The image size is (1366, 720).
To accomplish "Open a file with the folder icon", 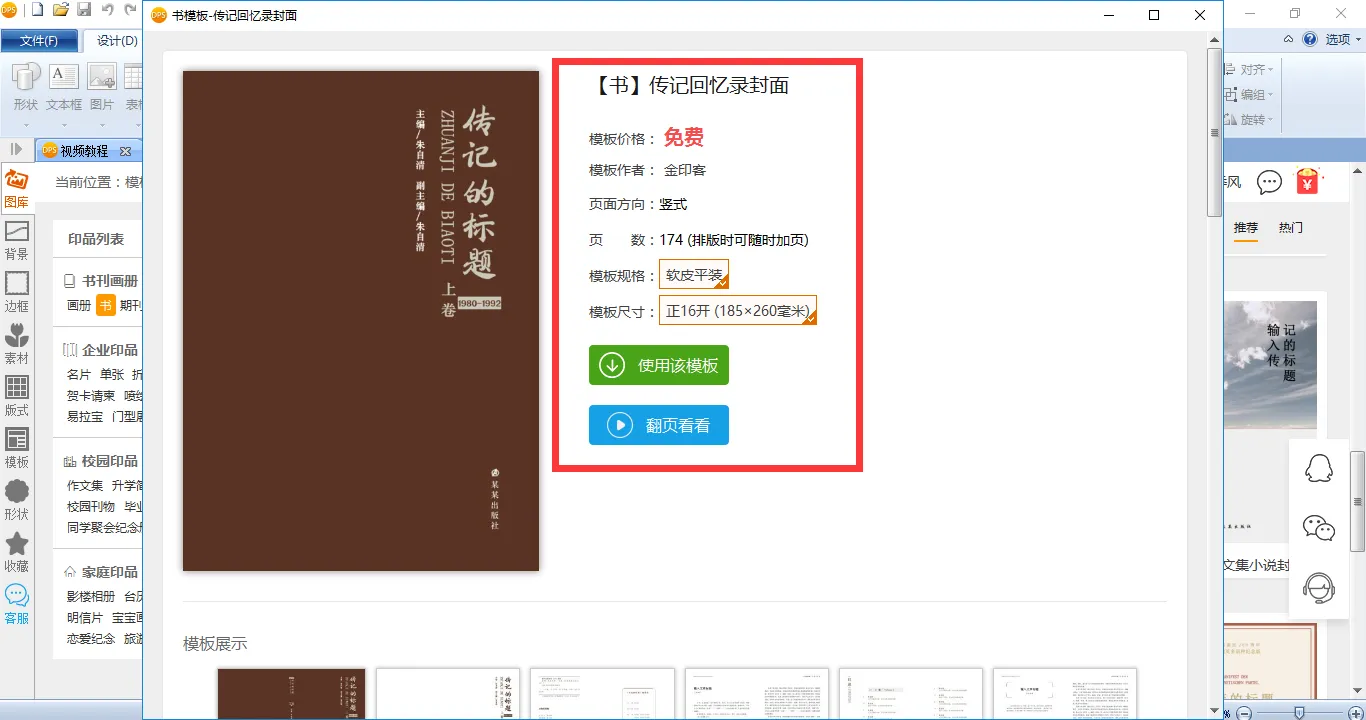I will pyautogui.click(x=61, y=10).
